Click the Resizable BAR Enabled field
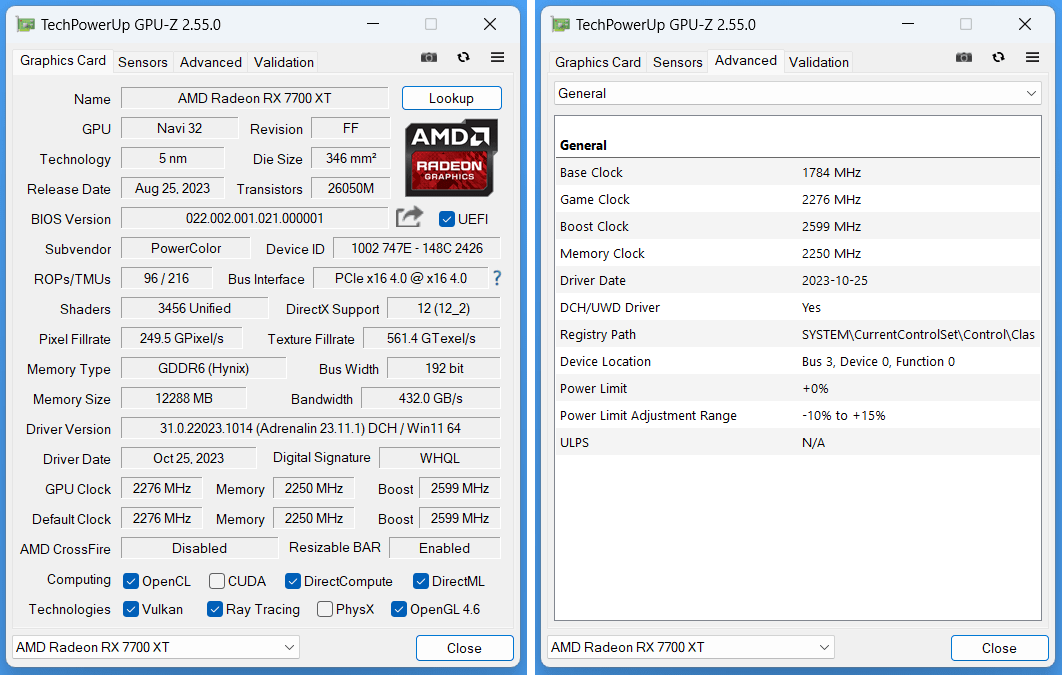Image resolution: width=1062 pixels, height=675 pixels. click(x=444, y=548)
